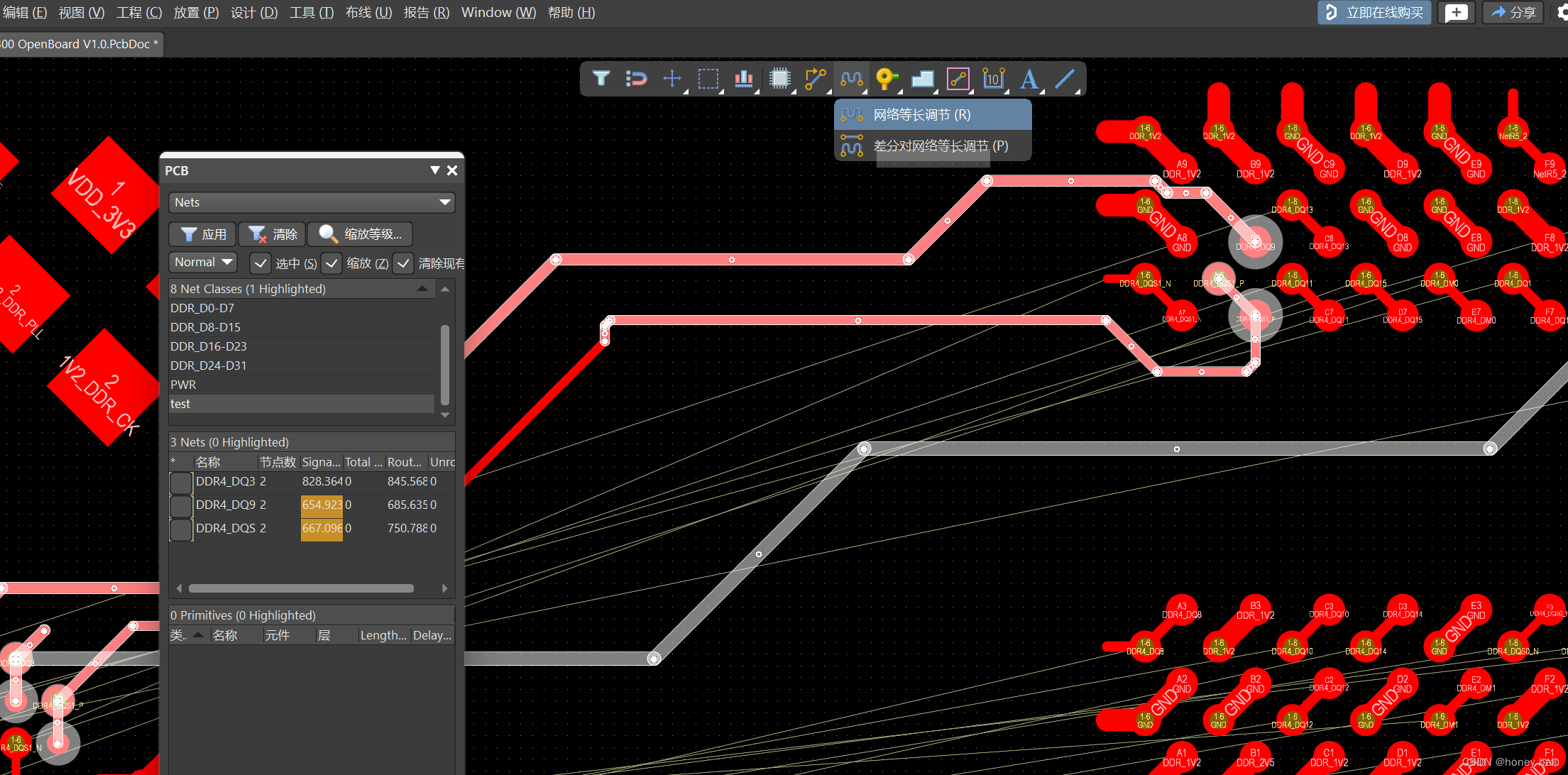
Task: Select the interactive routing tool icon
Action: [815, 79]
